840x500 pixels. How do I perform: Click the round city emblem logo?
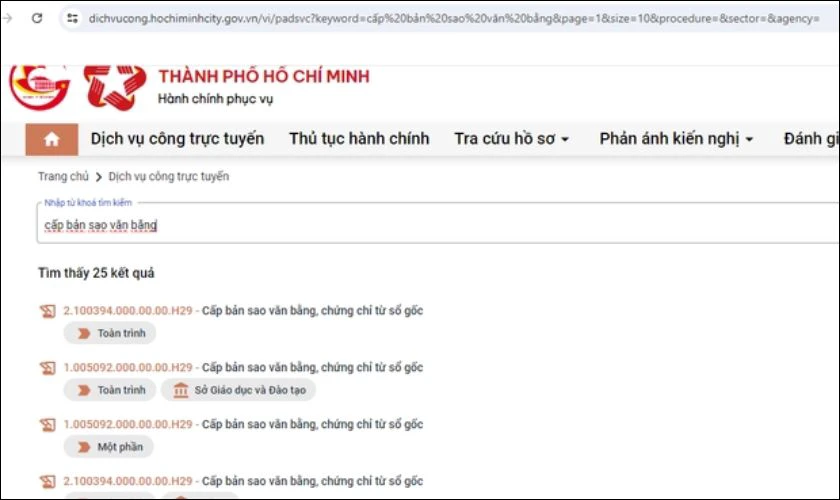(40, 87)
